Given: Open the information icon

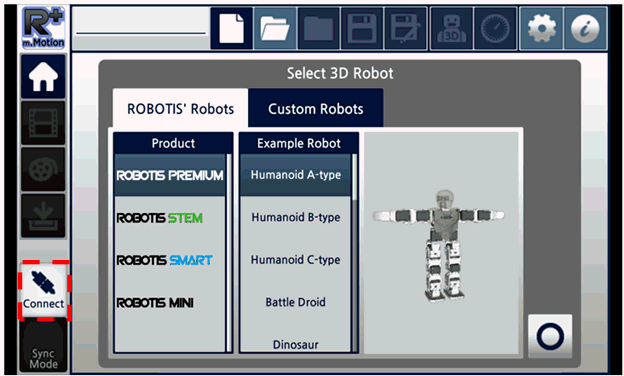Looking at the screenshot, I should [x=585, y=28].
